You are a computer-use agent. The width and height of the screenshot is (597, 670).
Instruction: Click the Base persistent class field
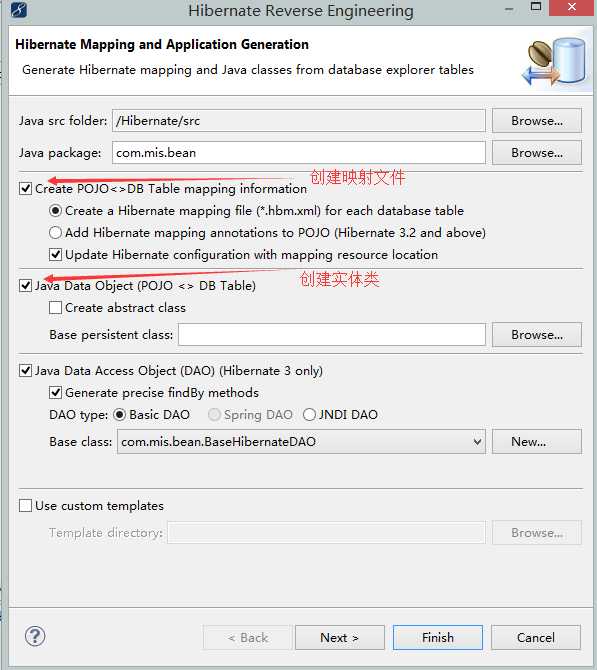click(332, 335)
